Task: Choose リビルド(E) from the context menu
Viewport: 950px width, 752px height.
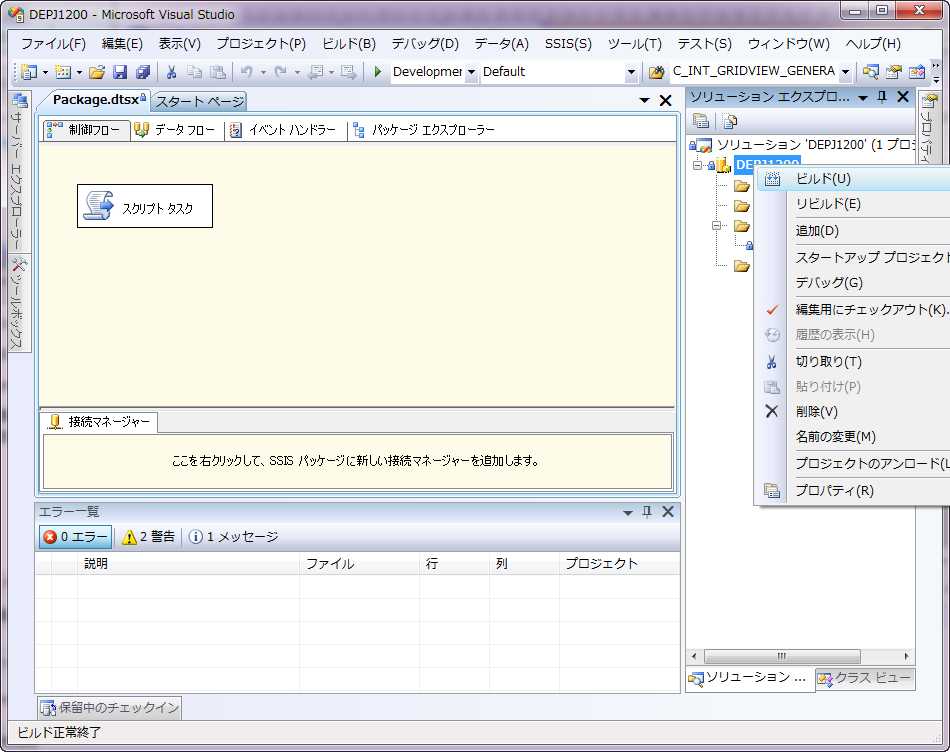Action: coord(854,204)
